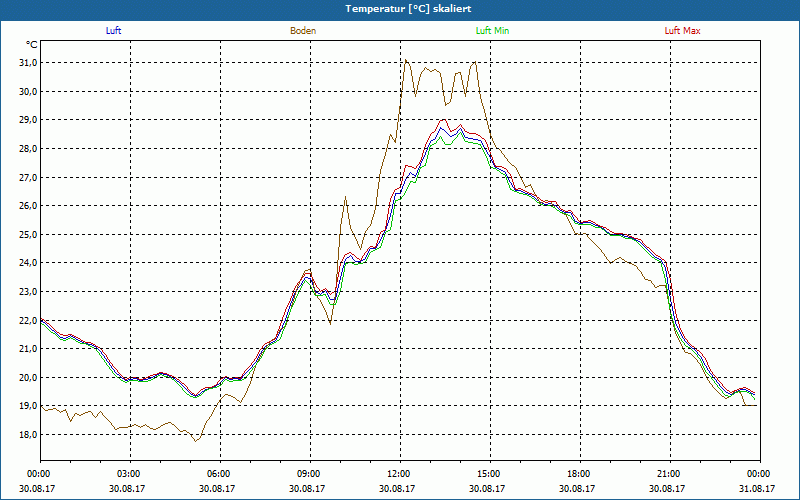800x500 pixels.
Task: Click the 18:00 time axis label
Action: click(x=577, y=474)
